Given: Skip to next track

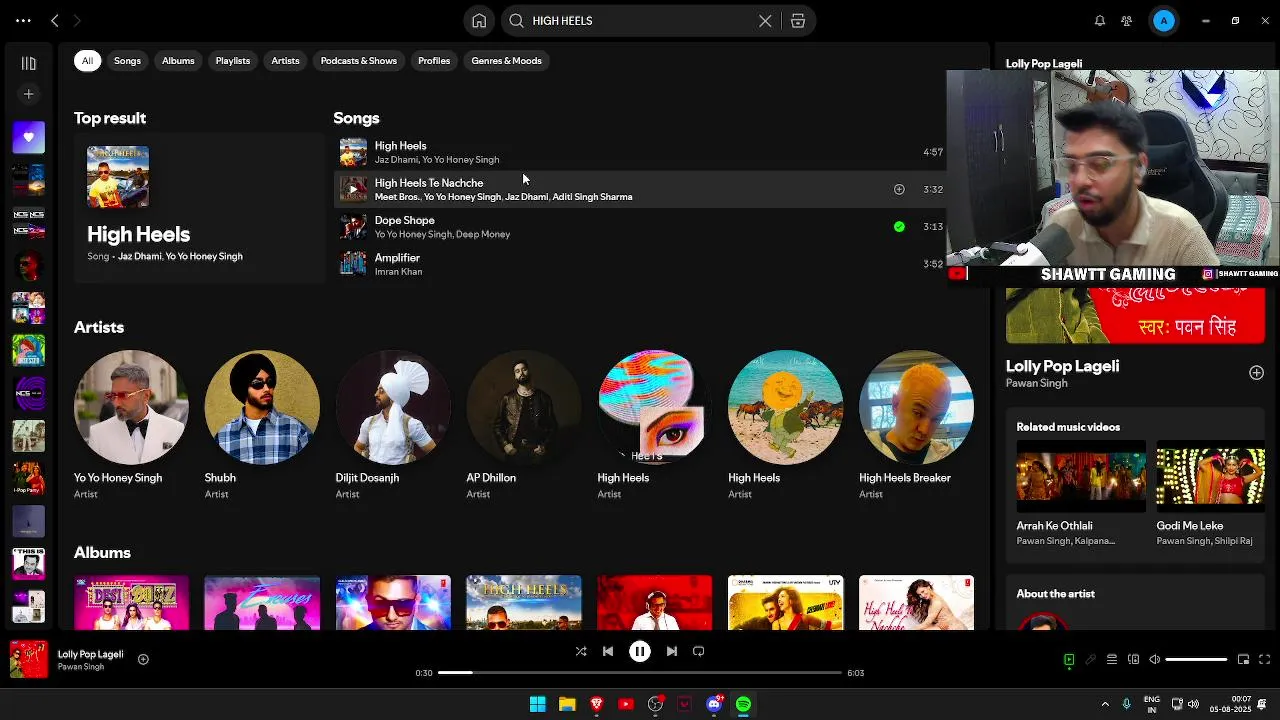Looking at the screenshot, I should (x=672, y=651).
